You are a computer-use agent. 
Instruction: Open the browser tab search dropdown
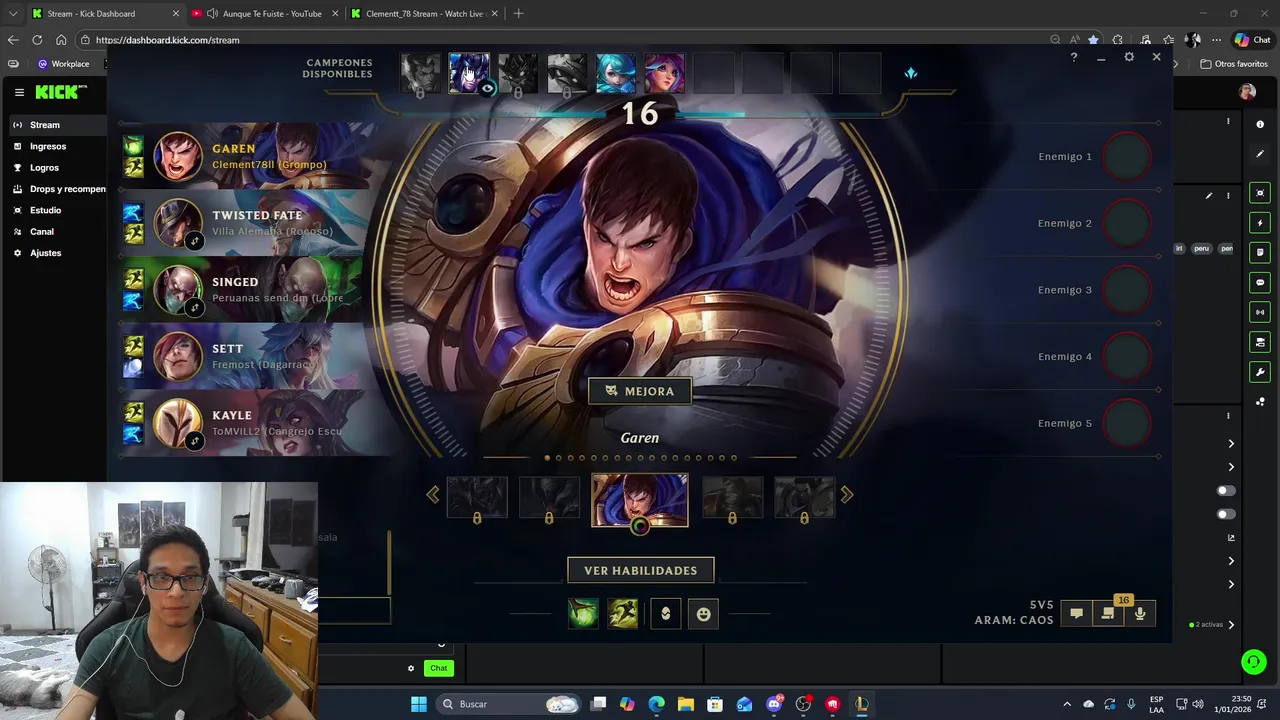12,14
